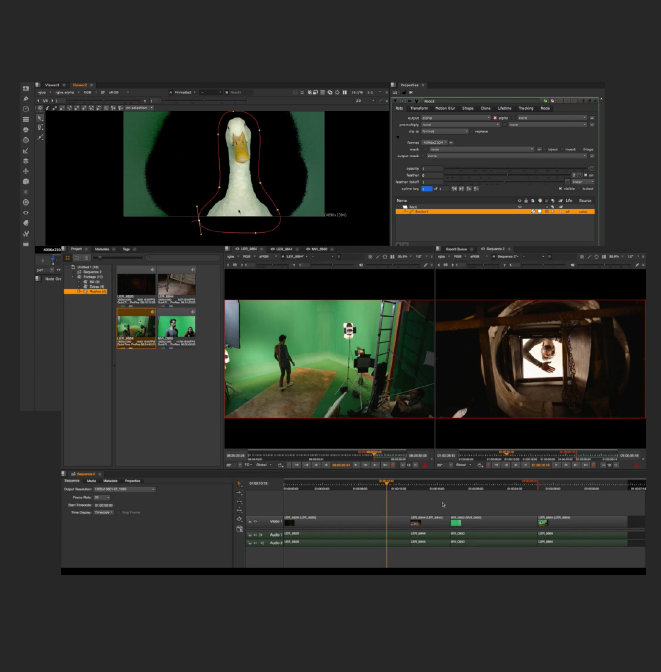Open the Motion Blur tab

[x=445, y=108]
